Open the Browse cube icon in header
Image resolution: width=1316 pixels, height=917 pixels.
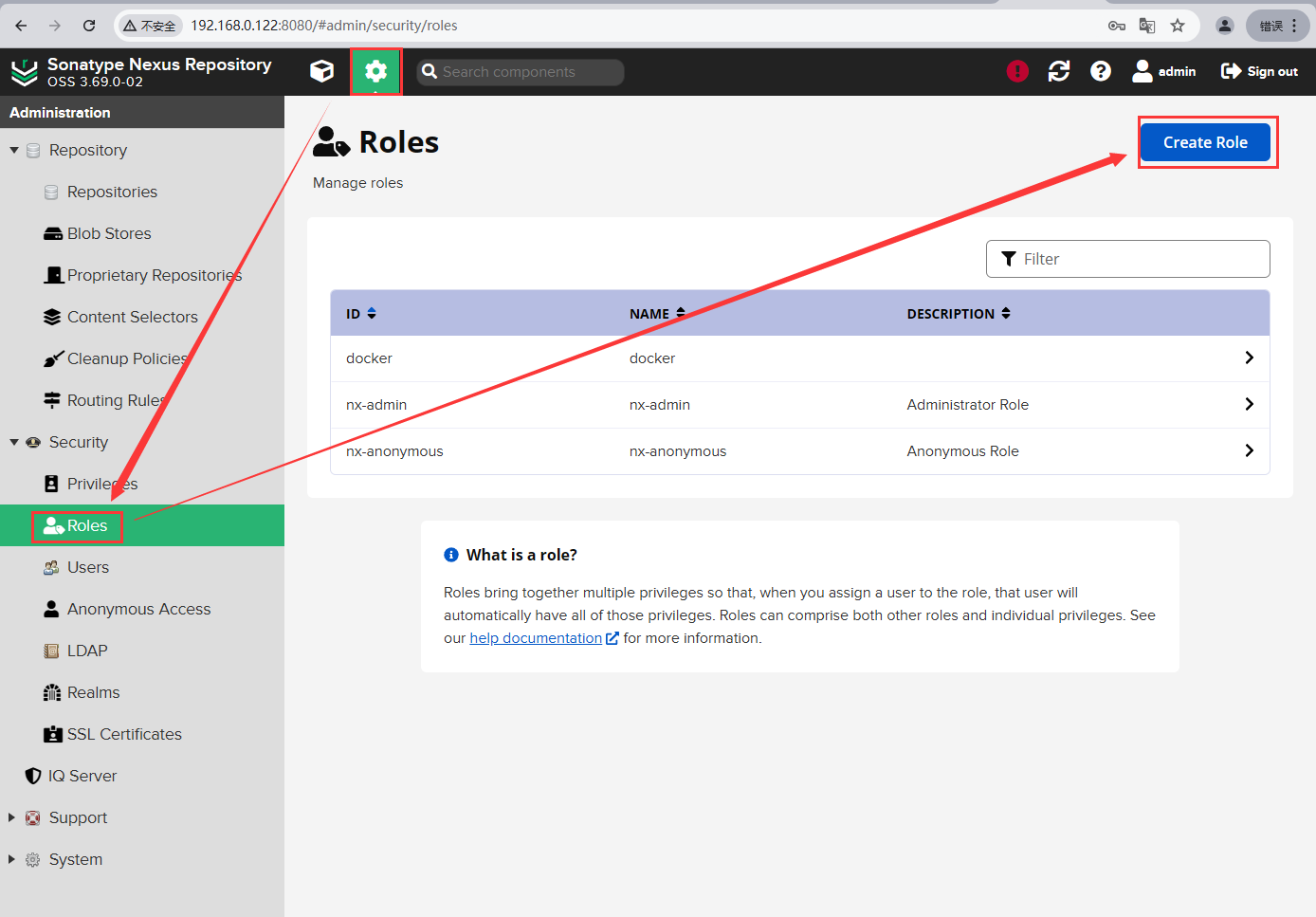coord(321,71)
